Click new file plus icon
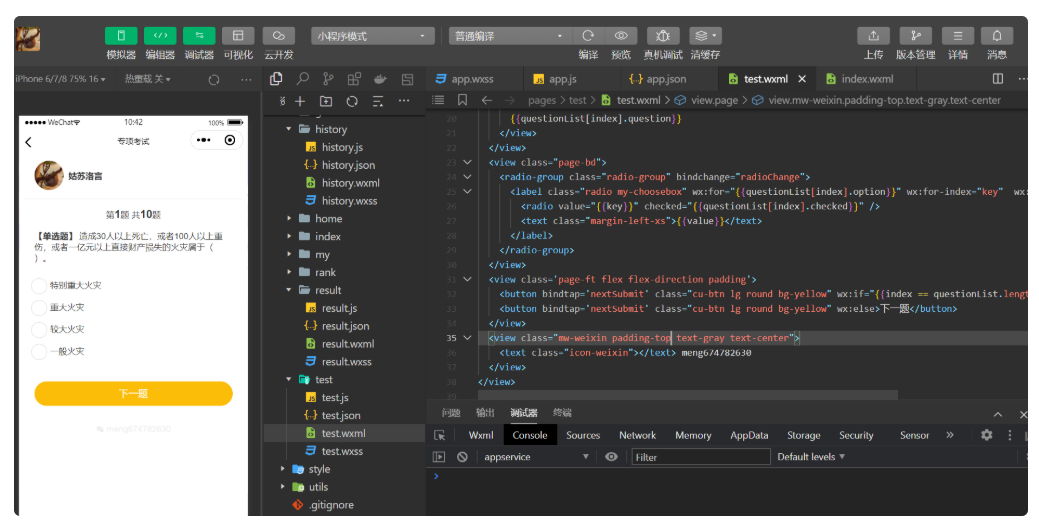 pos(300,101)
